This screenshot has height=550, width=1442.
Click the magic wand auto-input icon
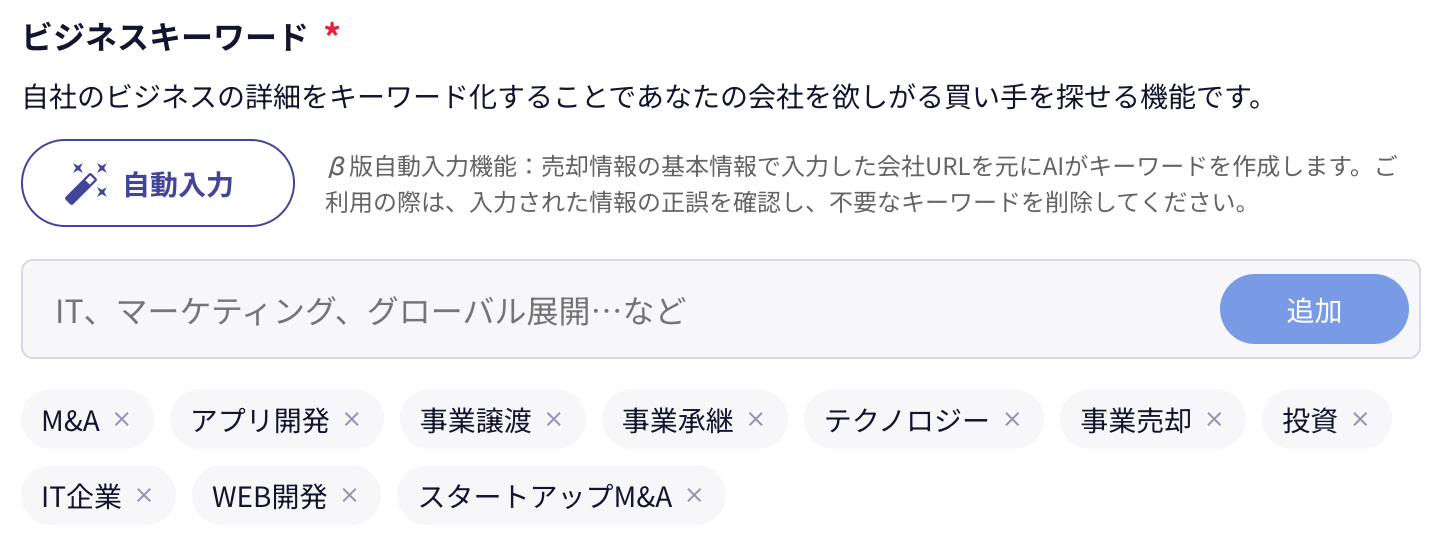point(86,184)
